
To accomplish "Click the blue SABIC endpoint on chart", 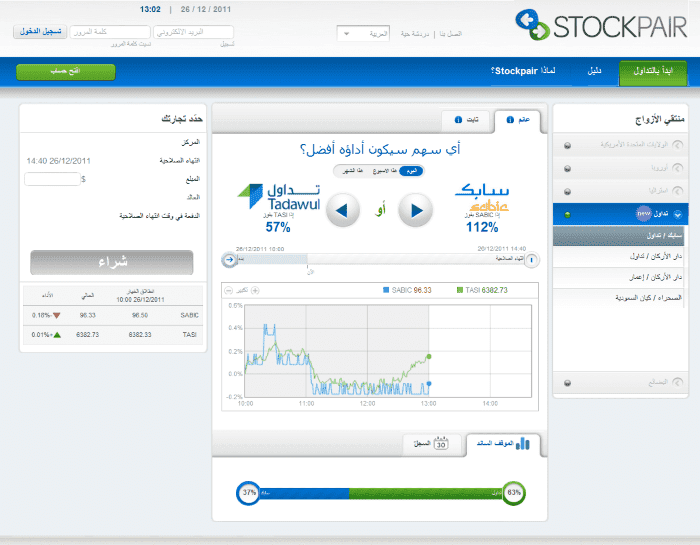I will pyautogui.click(x=429, y=383).
